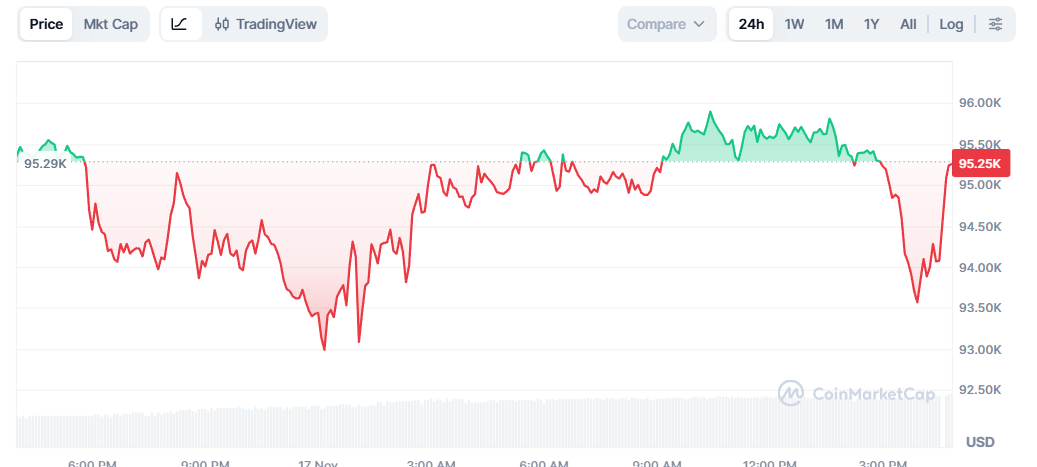
Task: Switch to the line chart view icon
Action: coord(180,24)
